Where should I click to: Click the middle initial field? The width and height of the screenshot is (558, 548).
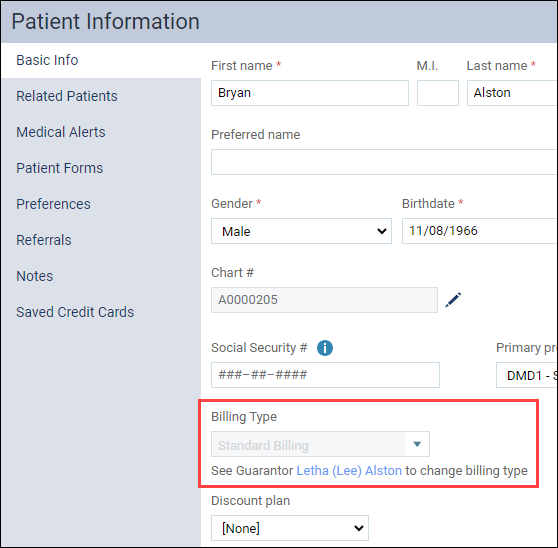click(438, 93)
